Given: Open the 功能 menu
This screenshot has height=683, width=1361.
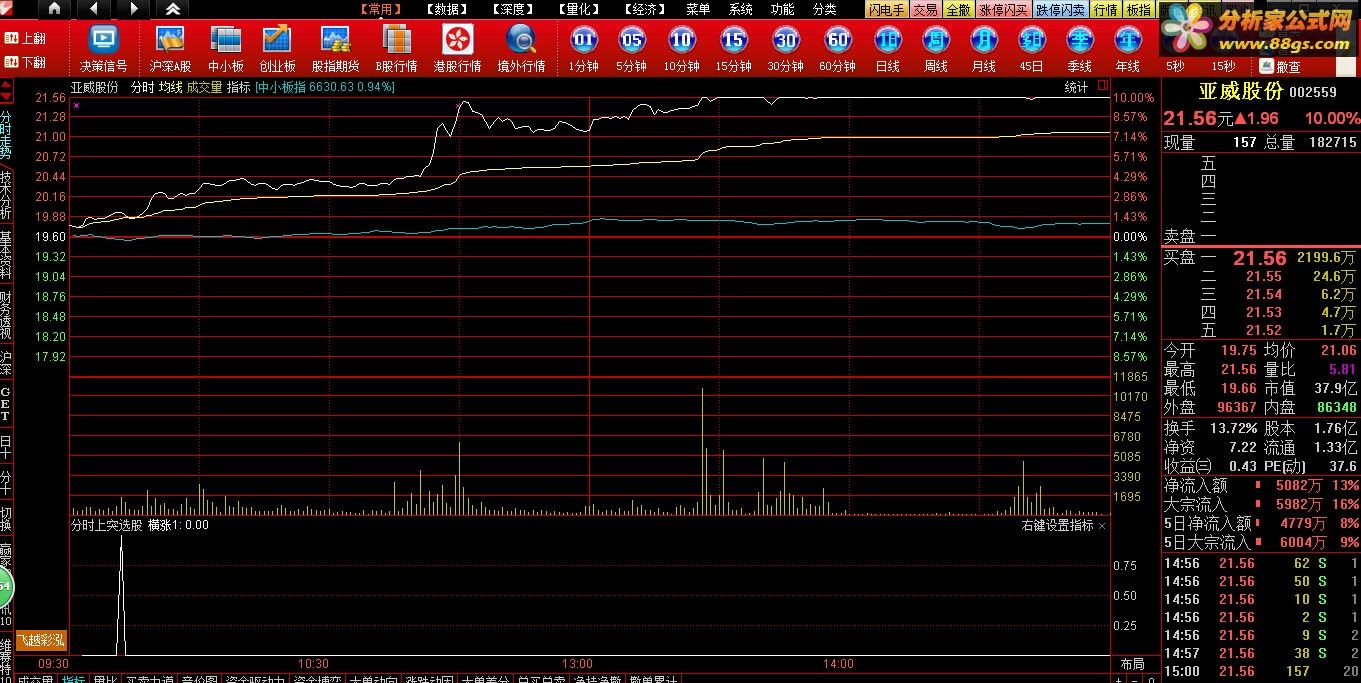Looking at the screenshot, I should coord(783,9).
